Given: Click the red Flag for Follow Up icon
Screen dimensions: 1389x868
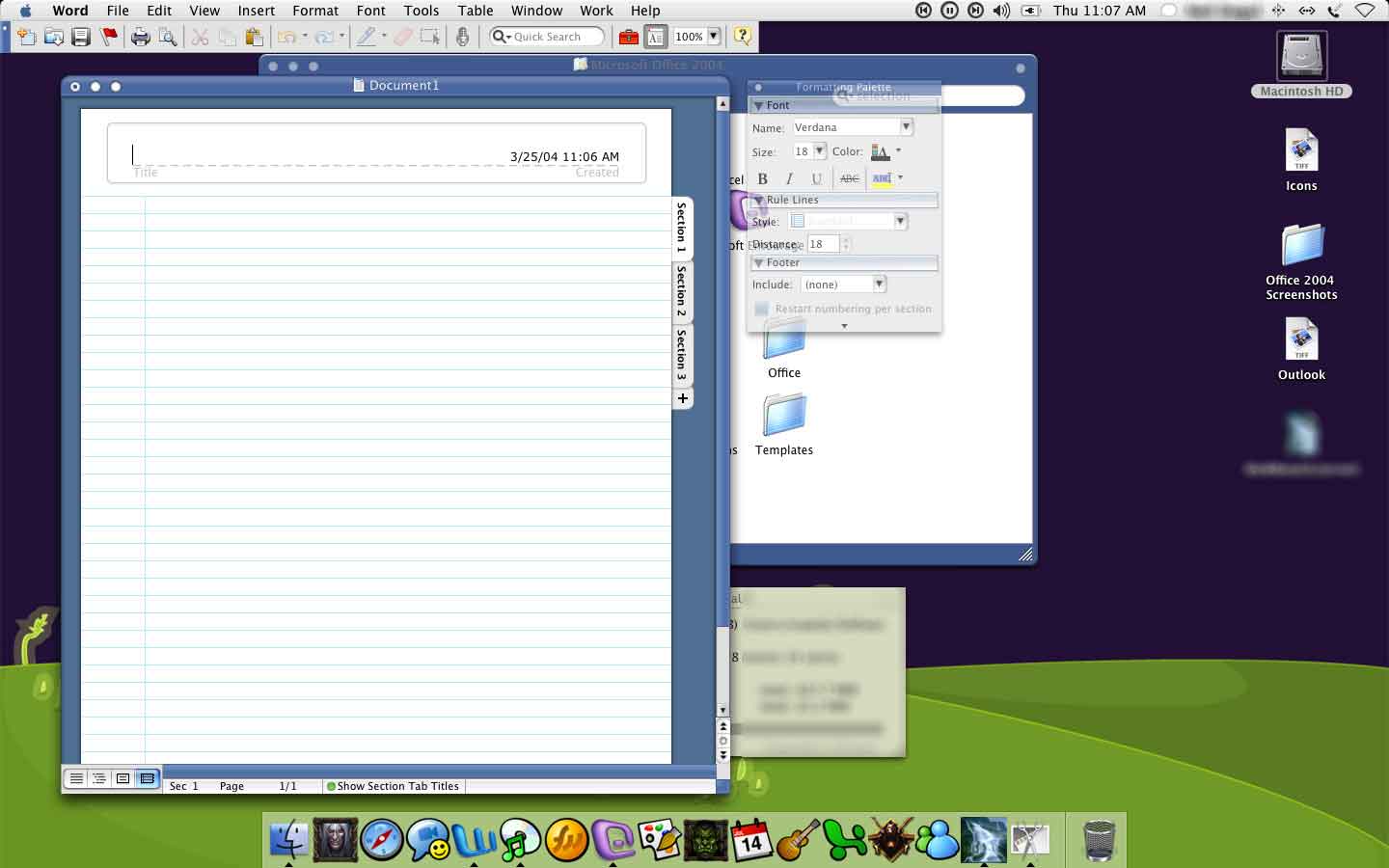Looking at the screenshot, I should pos(109,37).
